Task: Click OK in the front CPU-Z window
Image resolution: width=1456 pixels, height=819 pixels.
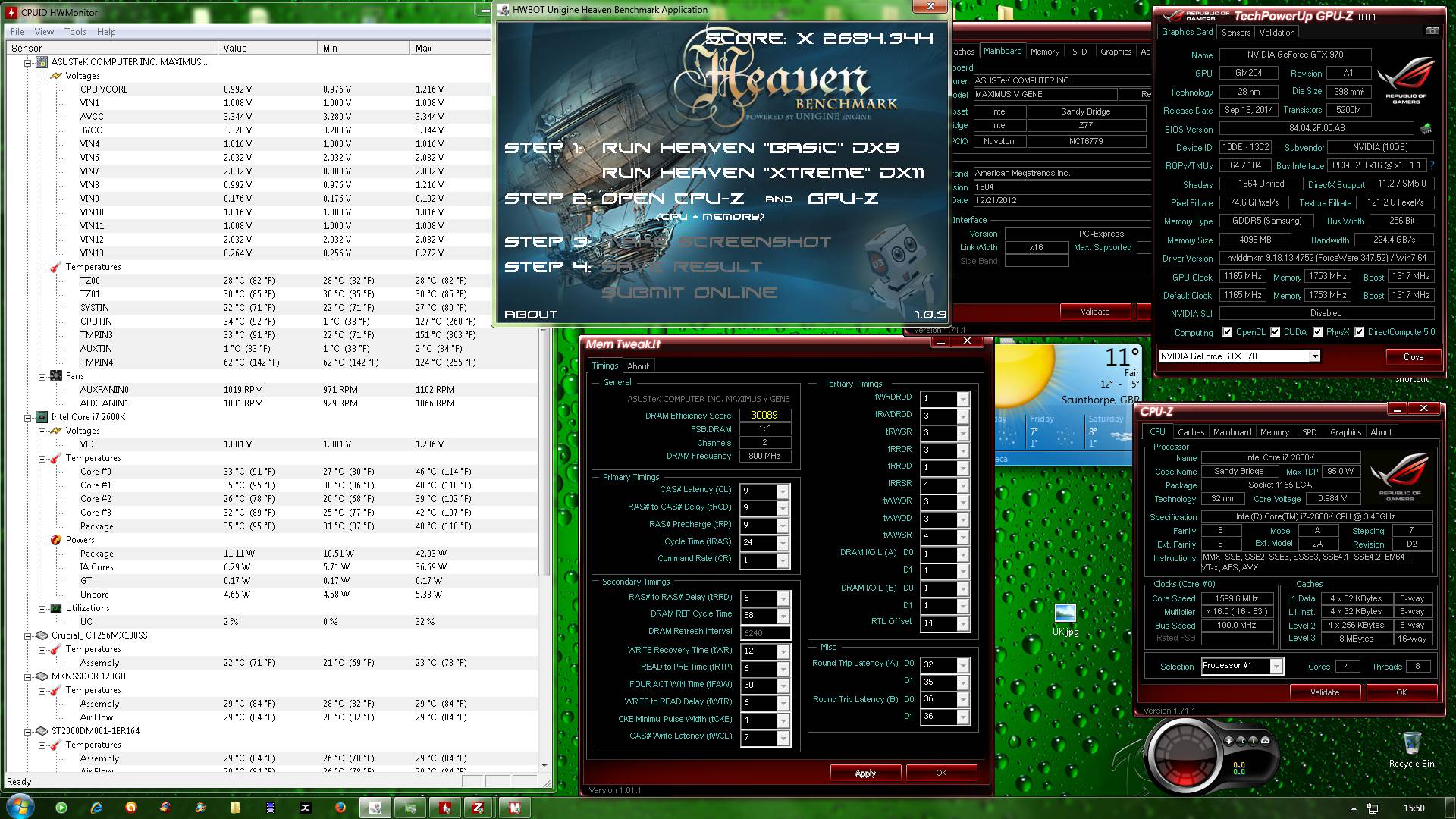Action: (x=1401, y=692)
